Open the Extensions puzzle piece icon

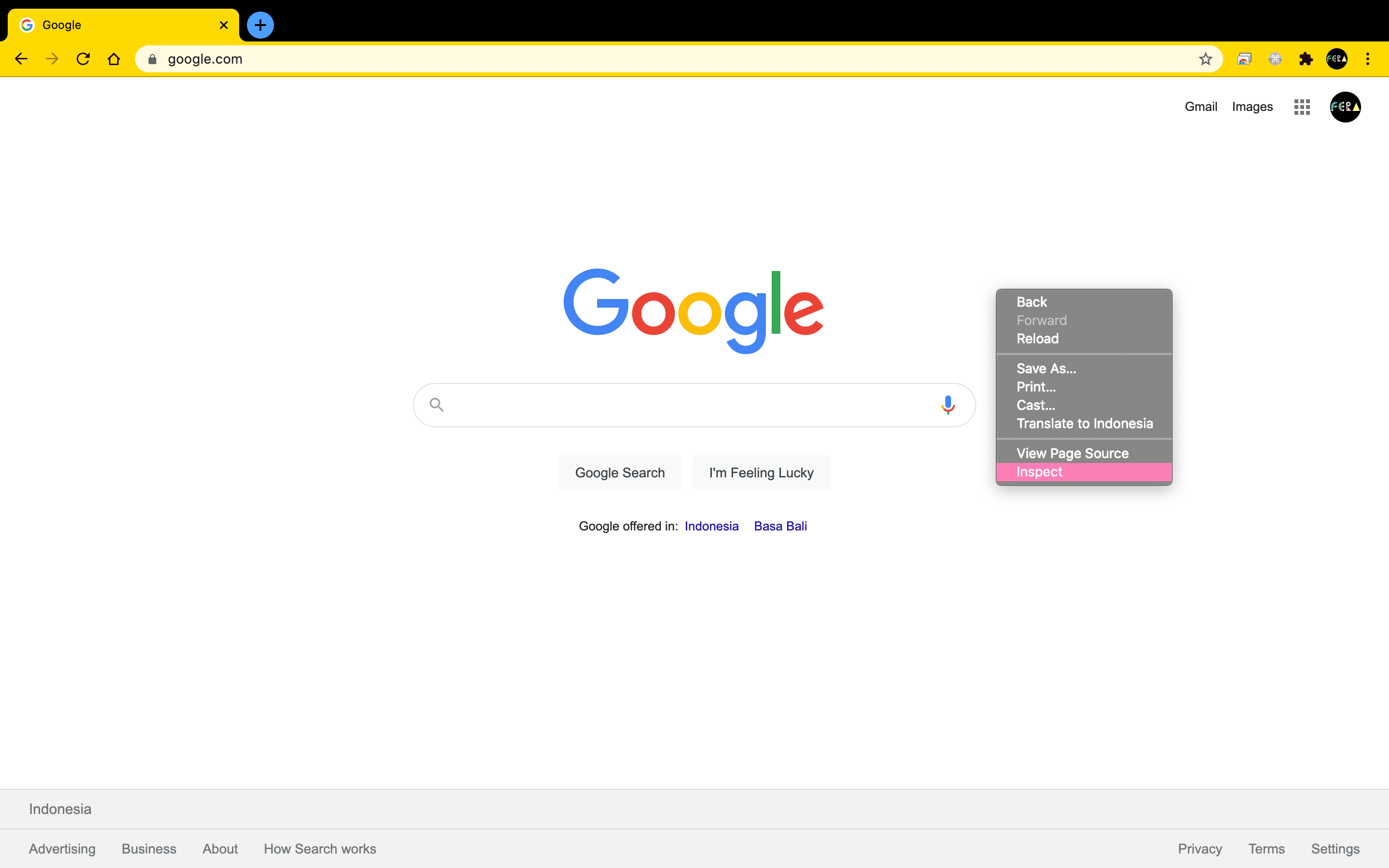pos(1306,59)
